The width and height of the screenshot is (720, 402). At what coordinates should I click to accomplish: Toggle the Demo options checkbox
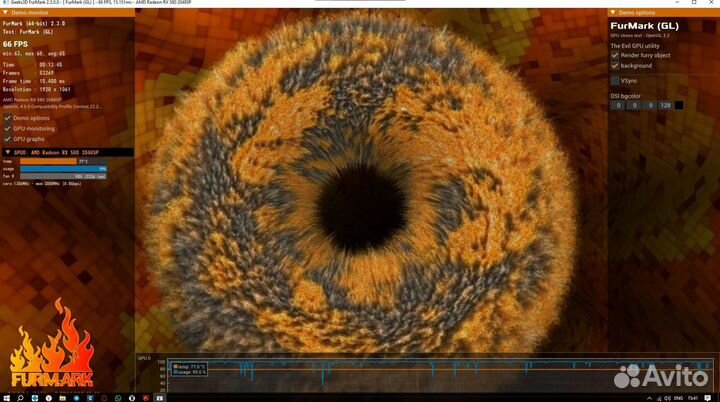pyautogui.click(x=8, y=117)
